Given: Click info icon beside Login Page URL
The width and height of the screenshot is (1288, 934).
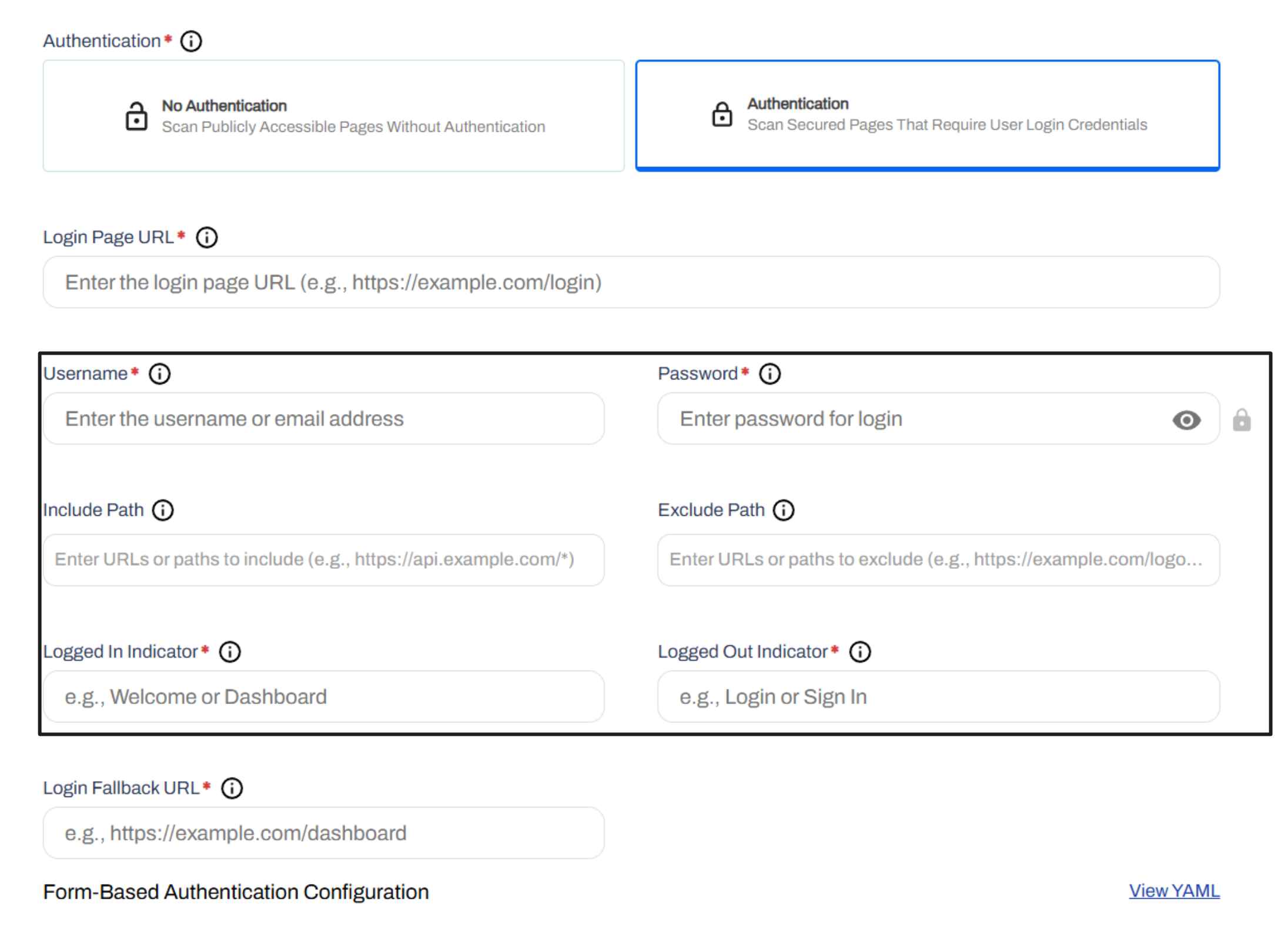Looking at the screenshot, I should 206,238.
